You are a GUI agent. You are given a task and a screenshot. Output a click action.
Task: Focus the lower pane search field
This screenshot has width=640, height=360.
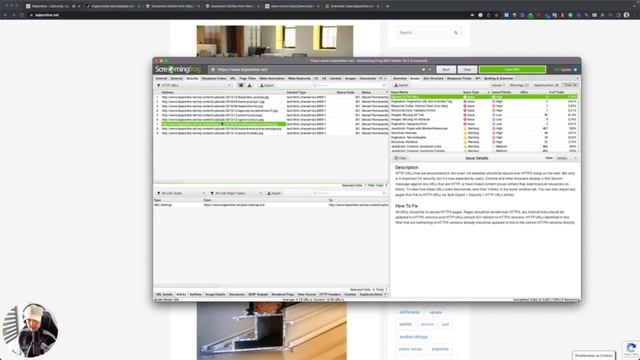pyautogui.click(x=349, y=193)
